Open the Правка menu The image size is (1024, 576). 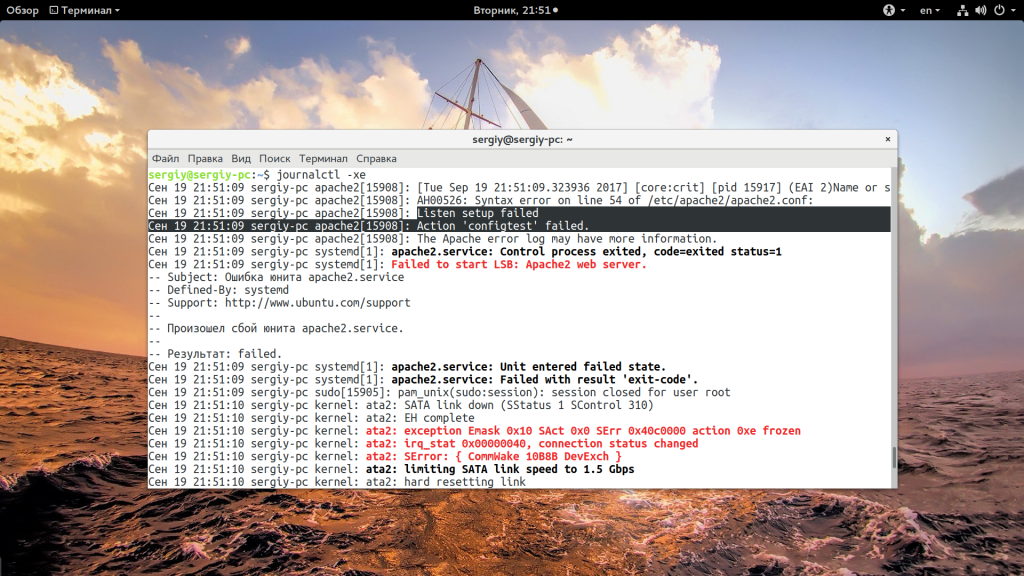205,158
